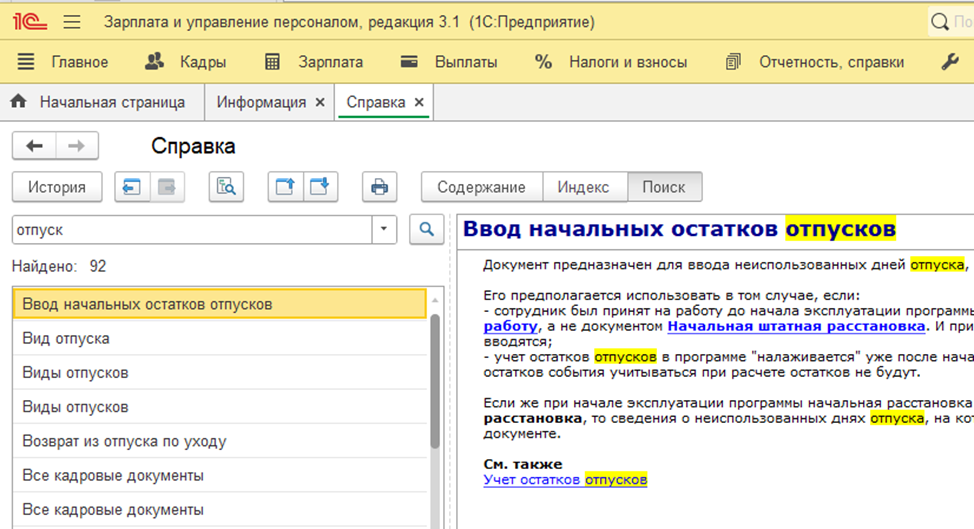Screen dimensions: 974x529
Task: Open the Начальная штатная расстановка link
Action: pyautogui.click(x=796, y=326)
